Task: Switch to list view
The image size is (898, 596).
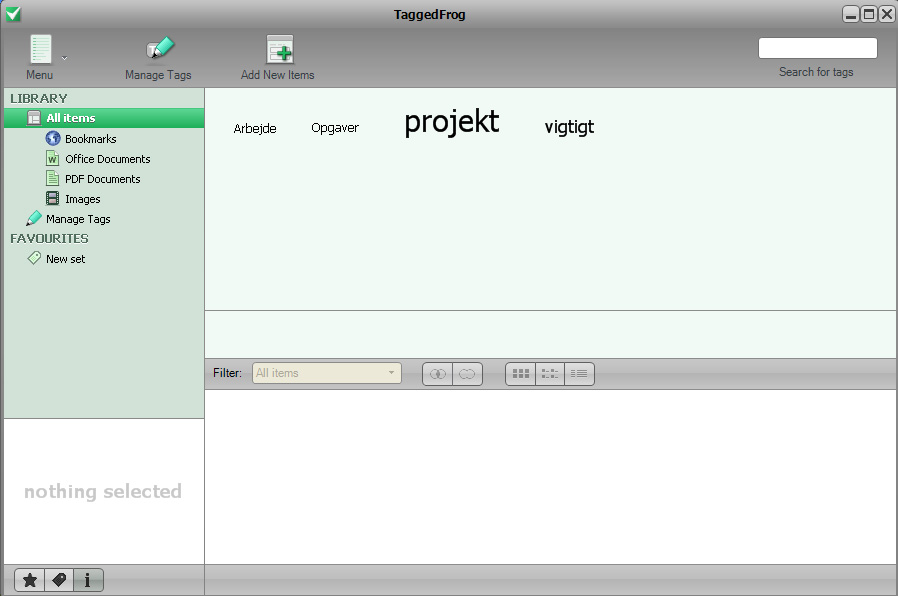Action: click(579, 374)
